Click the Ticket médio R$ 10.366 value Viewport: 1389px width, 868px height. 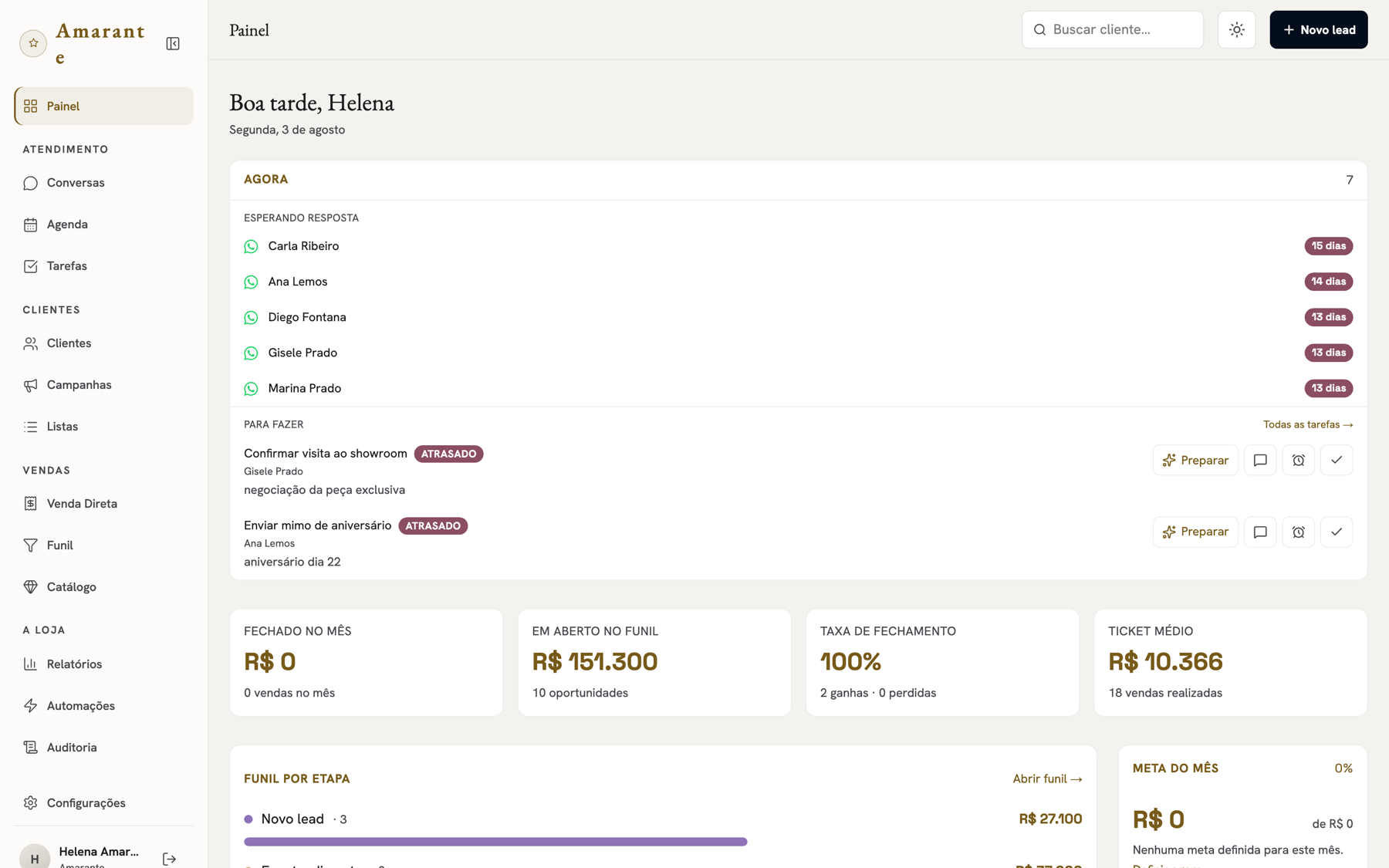point(1165,662)
